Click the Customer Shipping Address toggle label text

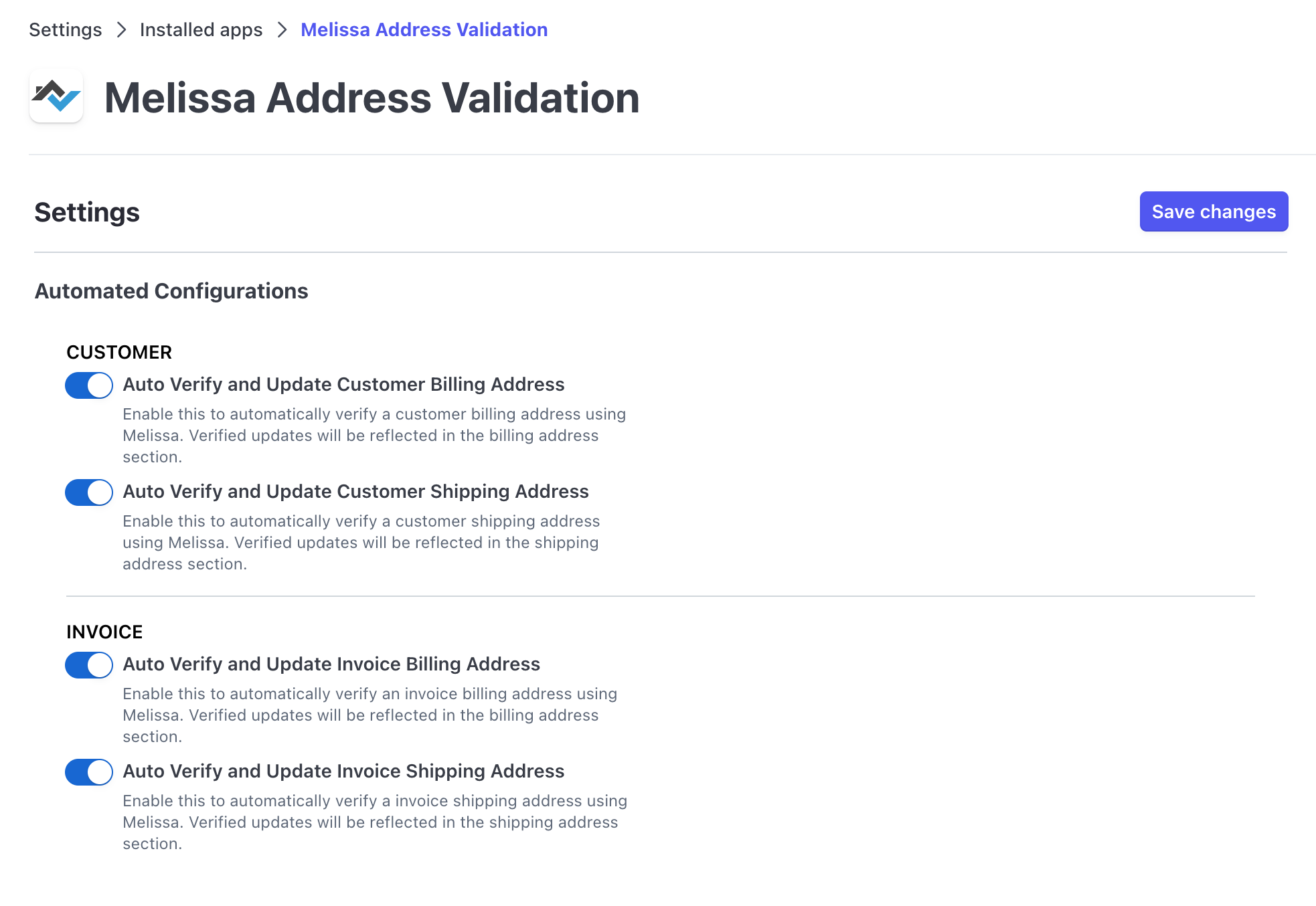tap(355, 492)
